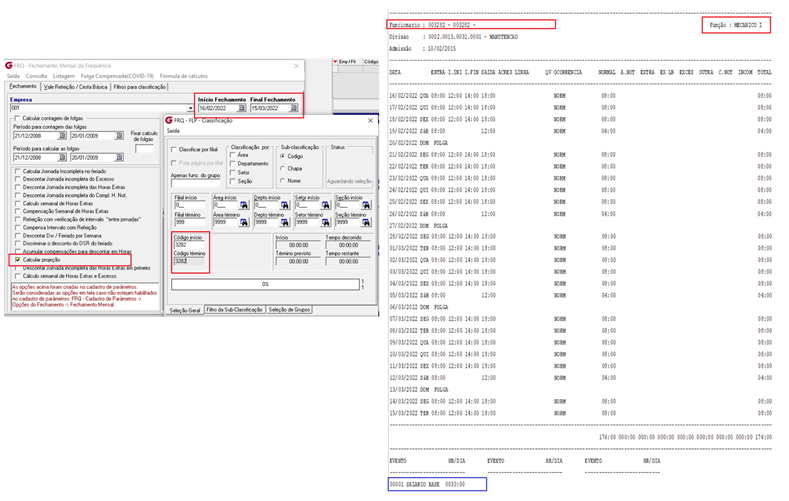This screenshot has width=789, height=501.
Task: Click Início Fechamento date field
Action: (218, 108)
